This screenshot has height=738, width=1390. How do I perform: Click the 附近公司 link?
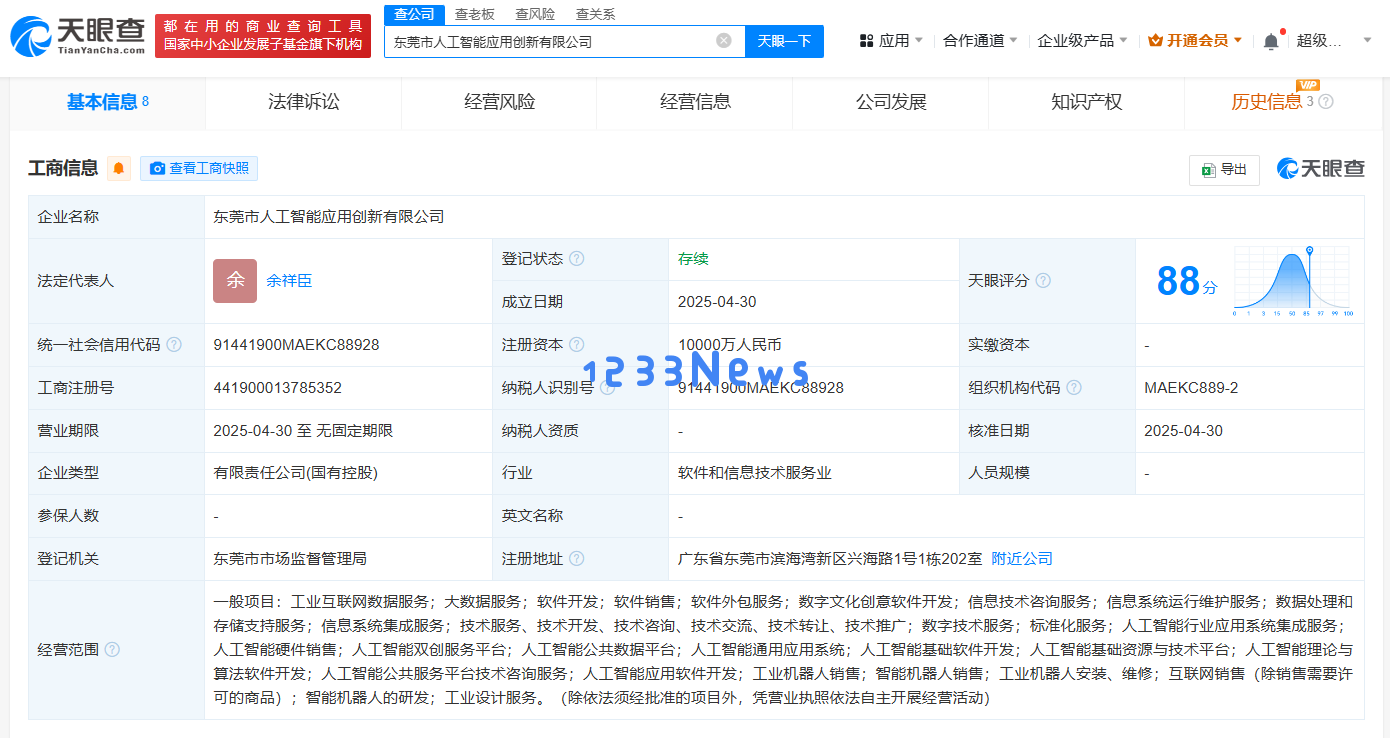coord(1022,559)
